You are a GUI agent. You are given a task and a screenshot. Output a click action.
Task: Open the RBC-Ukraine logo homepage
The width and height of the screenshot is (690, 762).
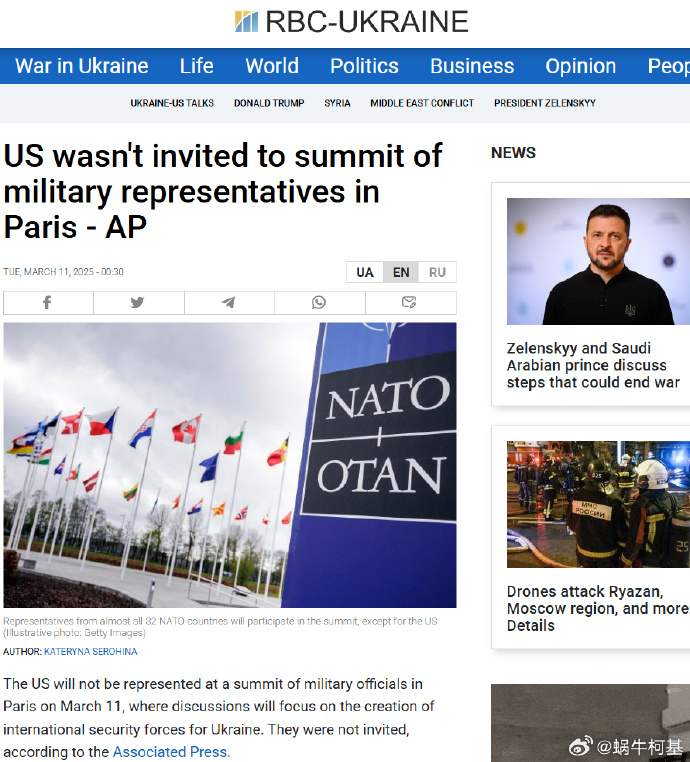point(351,22)
